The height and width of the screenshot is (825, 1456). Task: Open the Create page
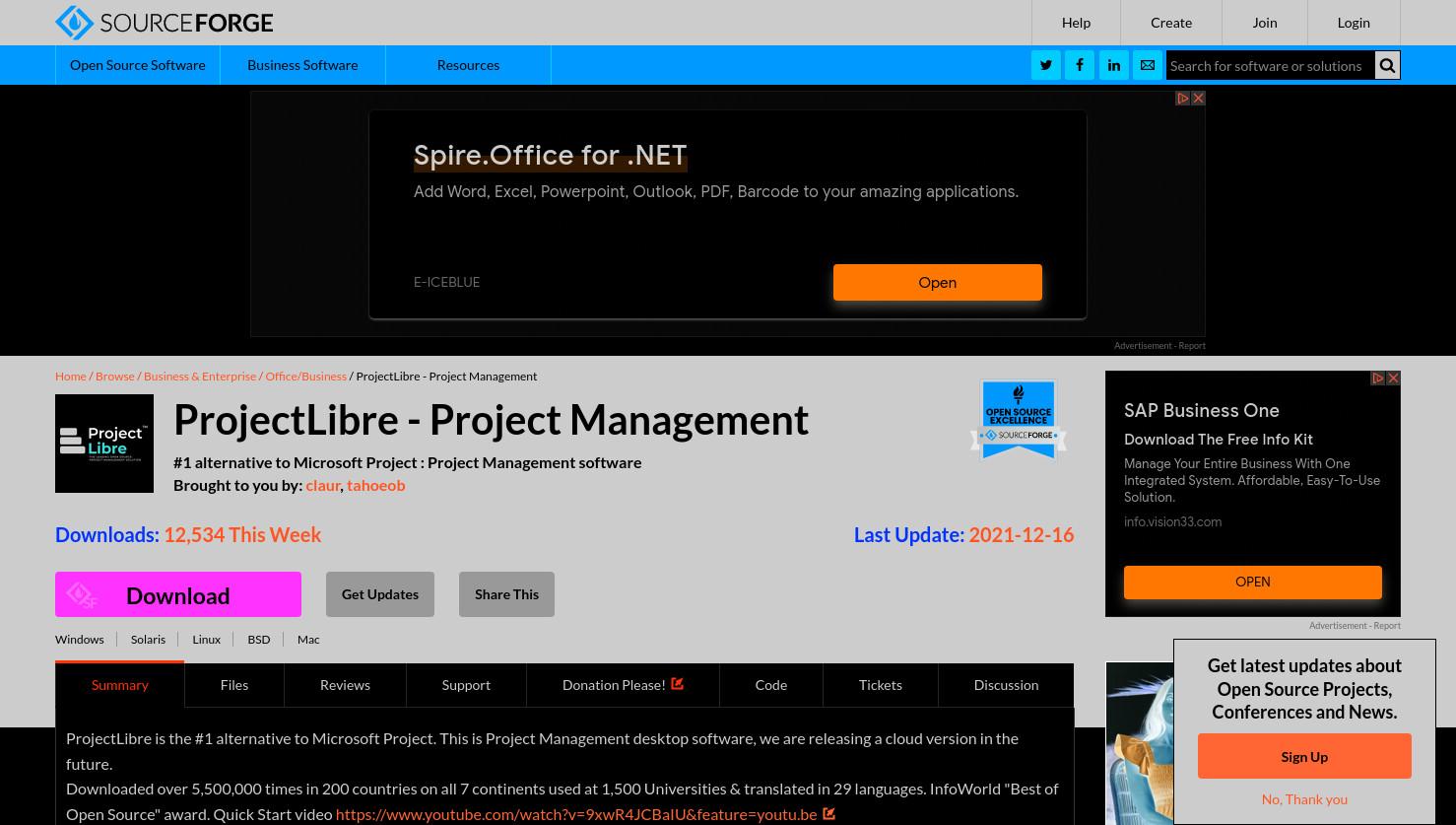pos(1171,23)
